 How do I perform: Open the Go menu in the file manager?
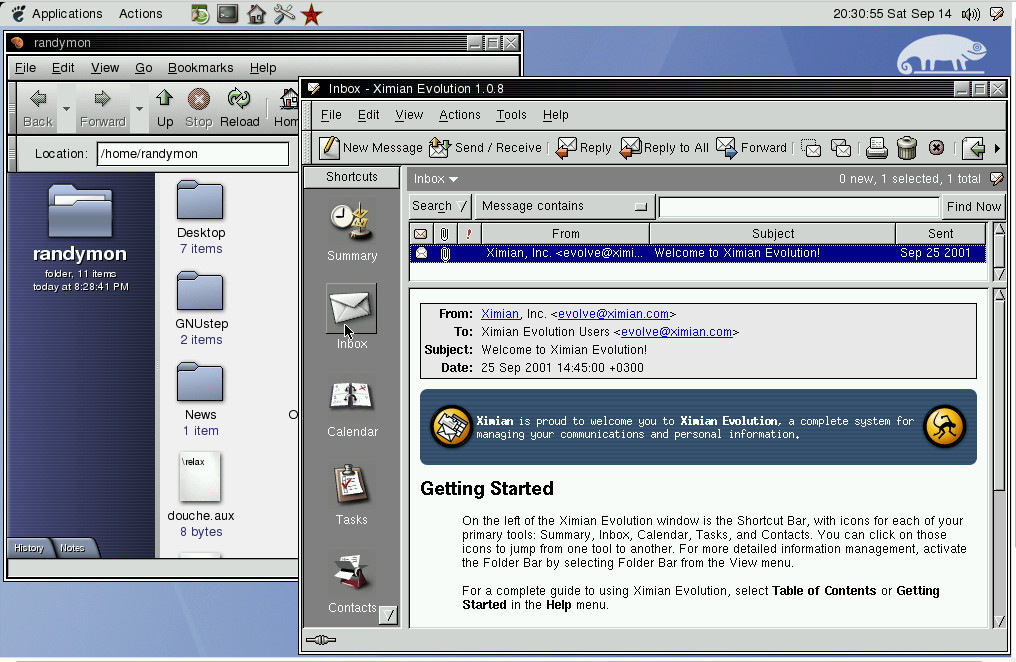143,67
